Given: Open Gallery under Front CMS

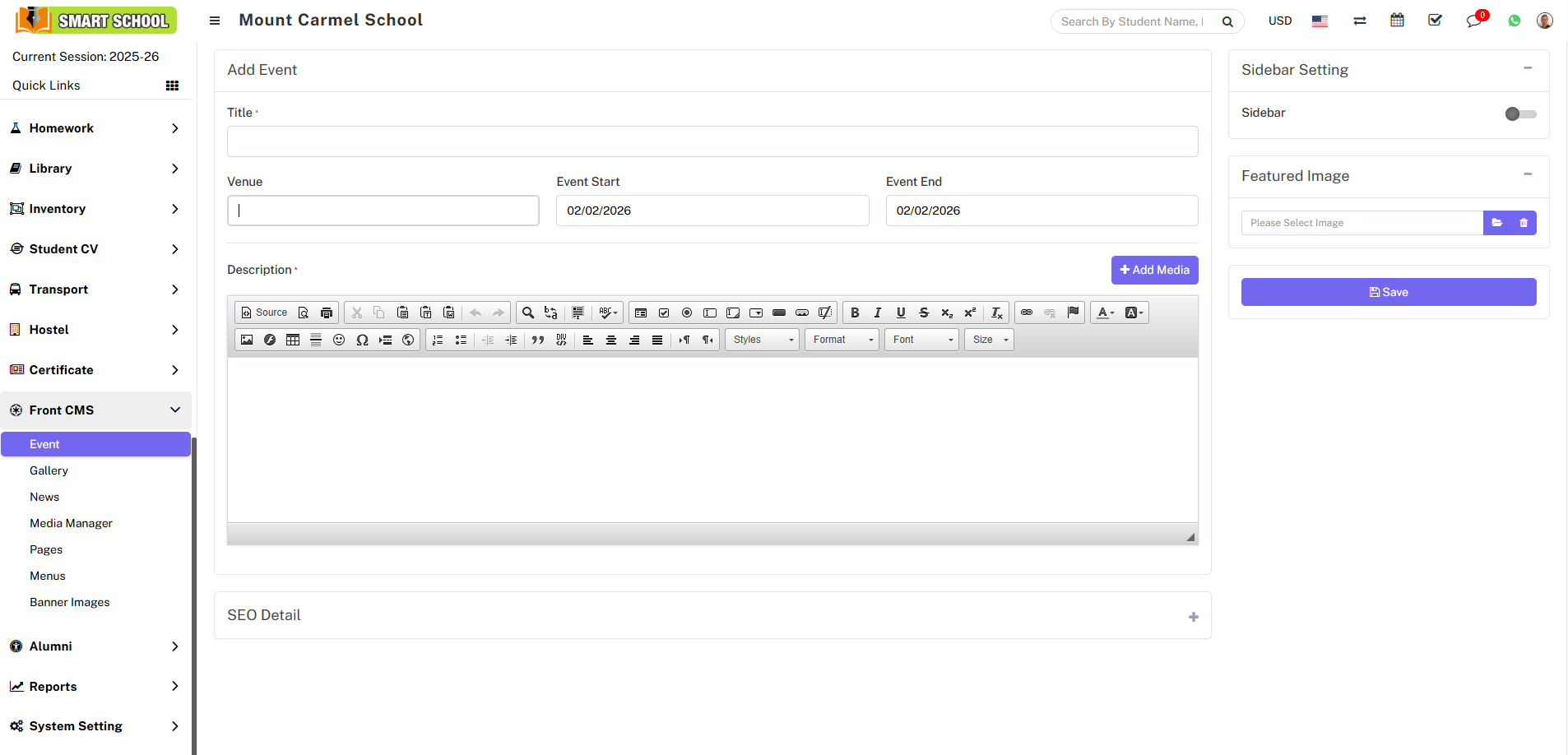Looking at the screenshot, I should [49, 470].
